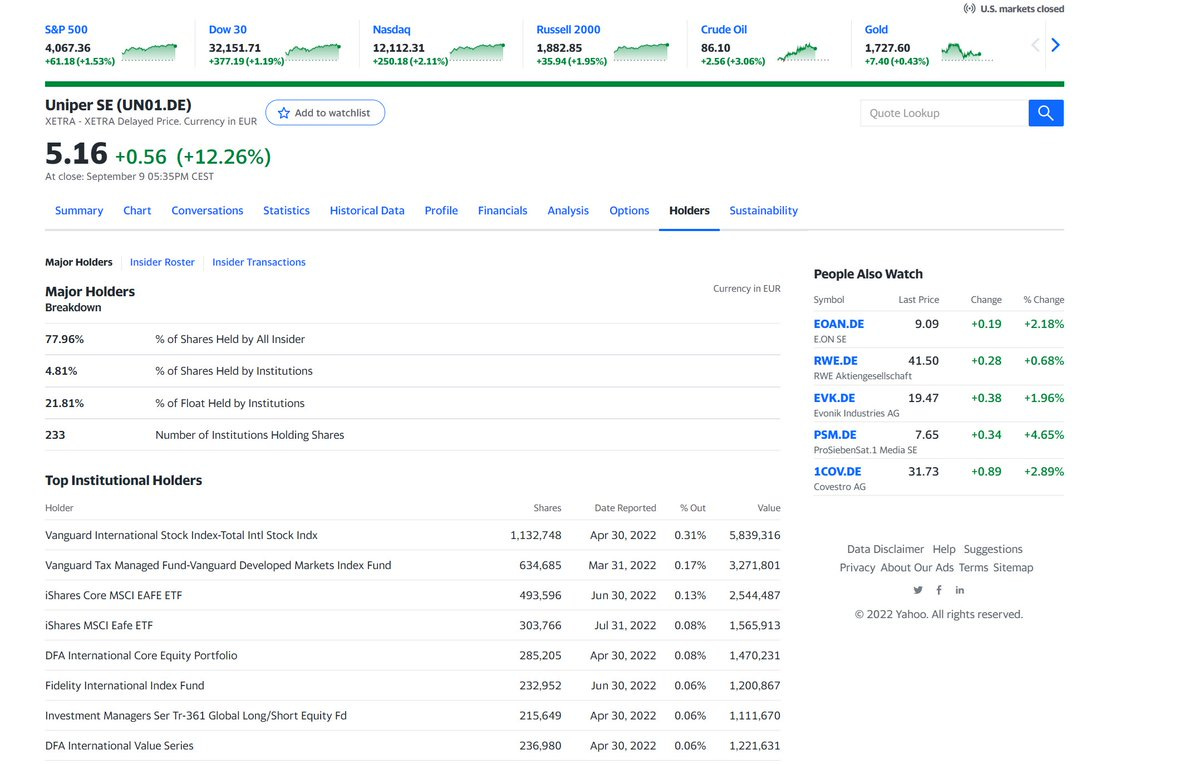Click the 77.96% insider shares value
The height and width of the screenshot is (764, 1199).
(64, 339)
